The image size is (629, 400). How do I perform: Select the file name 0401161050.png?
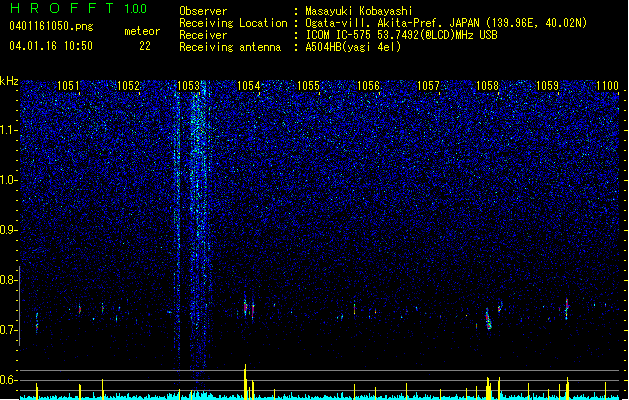[51, 26]
